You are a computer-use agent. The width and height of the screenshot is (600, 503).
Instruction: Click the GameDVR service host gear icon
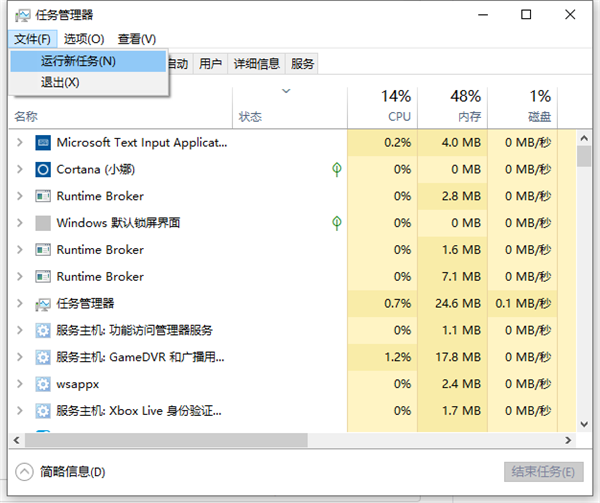43,357
